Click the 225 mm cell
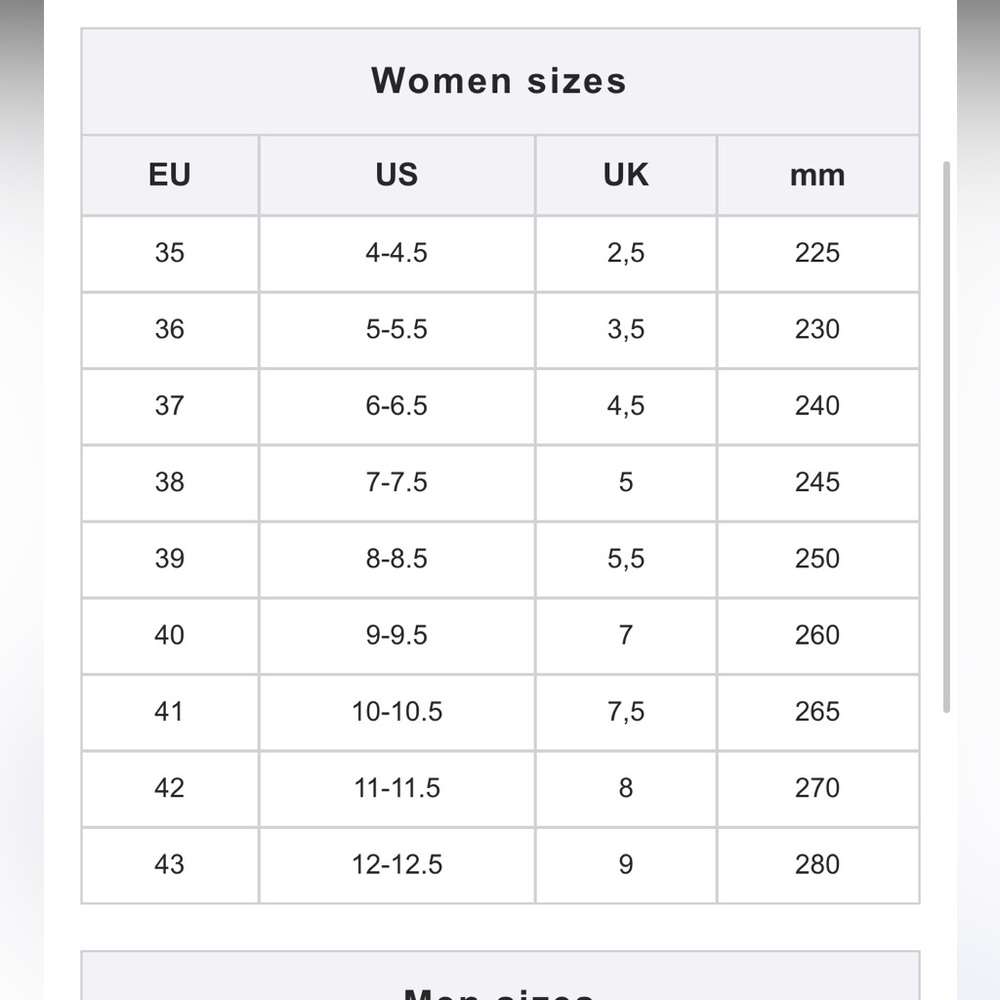This screenshot has width=1000, height=1000. 818,253
